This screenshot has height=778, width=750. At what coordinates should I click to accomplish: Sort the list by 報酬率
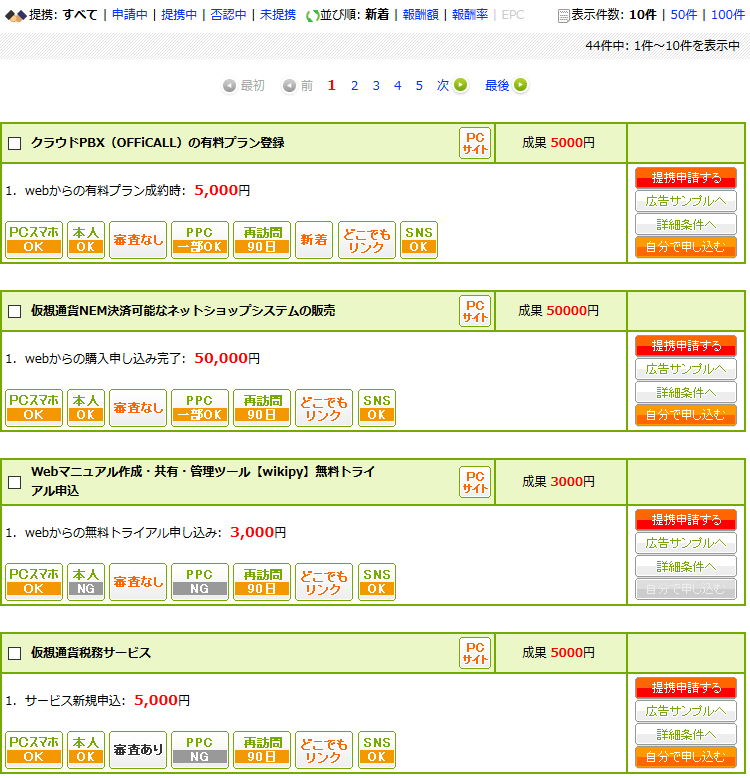(470, 15)
